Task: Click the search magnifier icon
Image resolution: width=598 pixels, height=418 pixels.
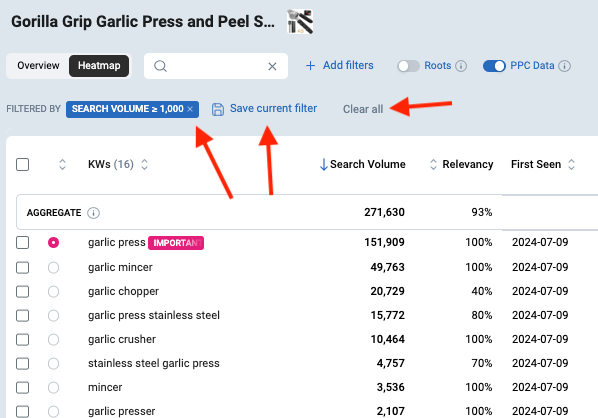Action: [160, 66]
